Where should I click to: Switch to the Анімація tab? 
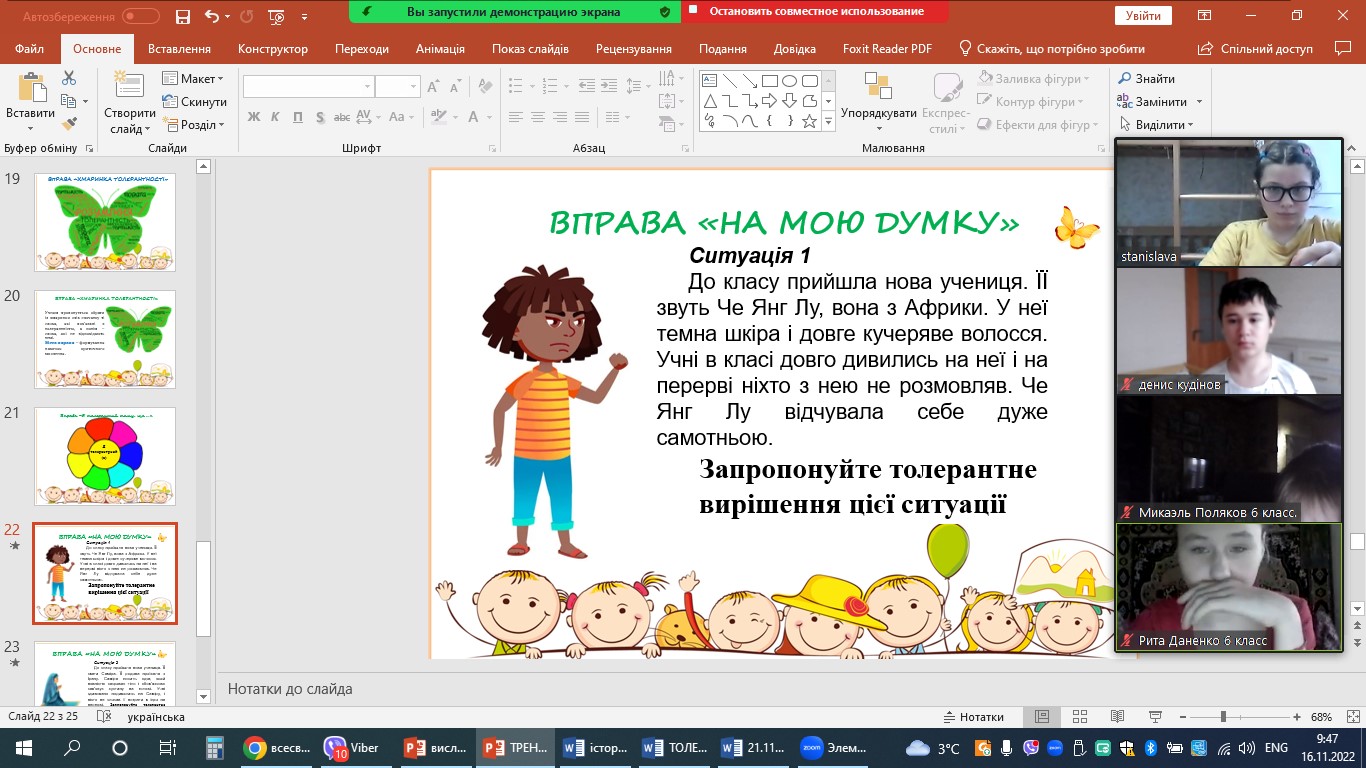click(440, 49)
